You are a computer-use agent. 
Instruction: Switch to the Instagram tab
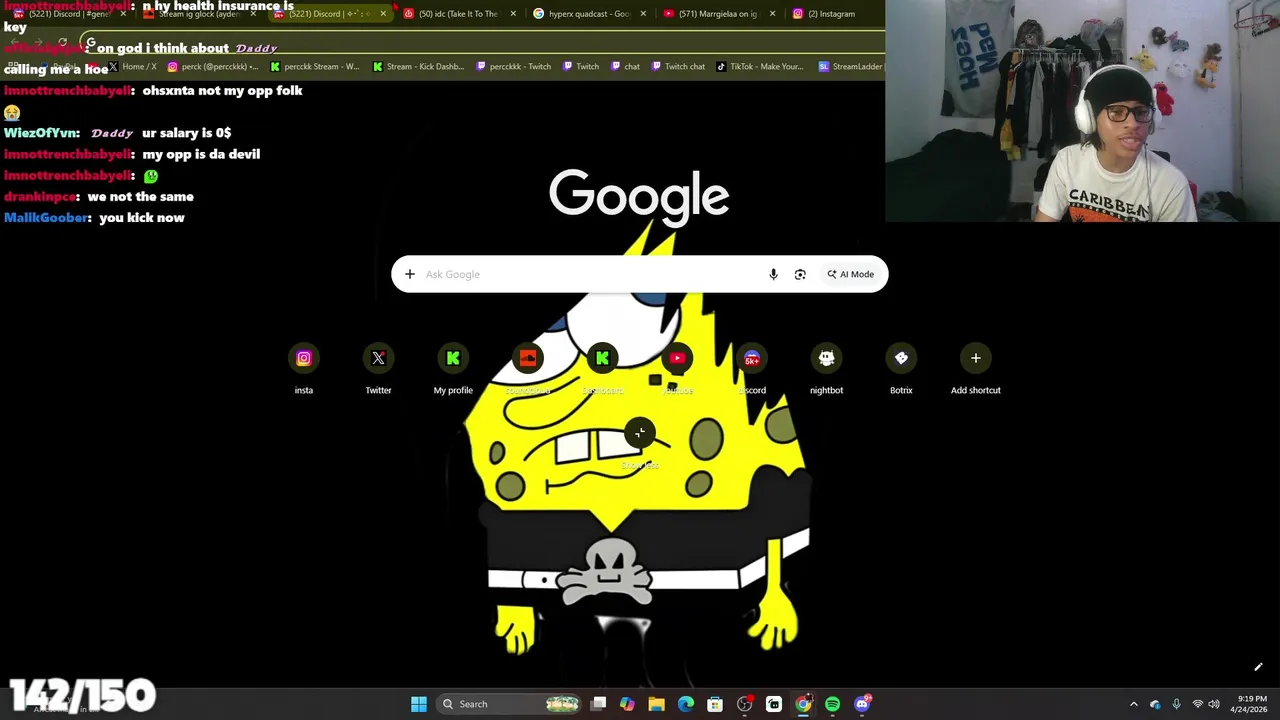(830, 14)
